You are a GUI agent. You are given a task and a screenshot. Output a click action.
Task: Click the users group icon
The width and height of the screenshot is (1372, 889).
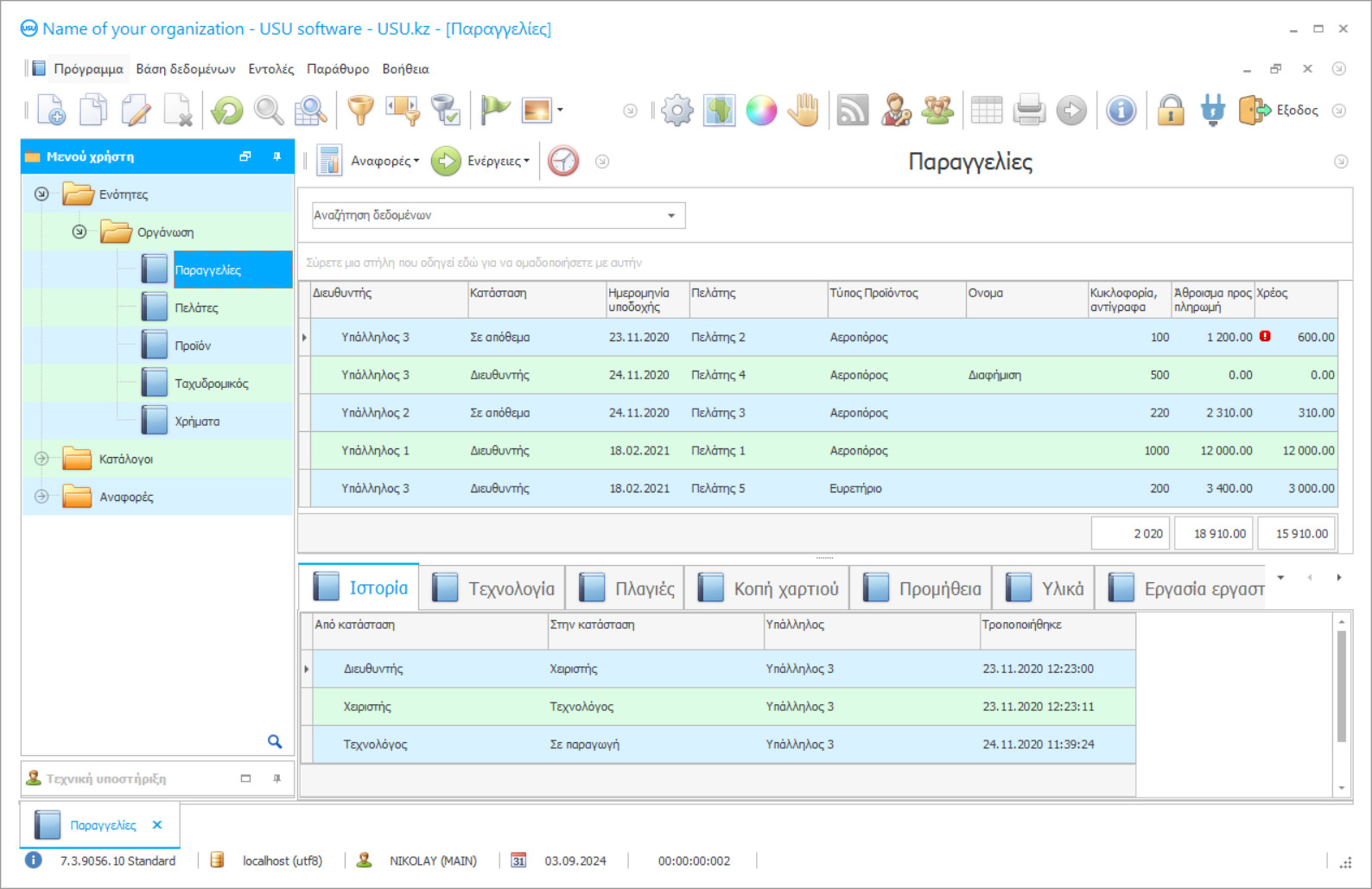pos(937,111)
